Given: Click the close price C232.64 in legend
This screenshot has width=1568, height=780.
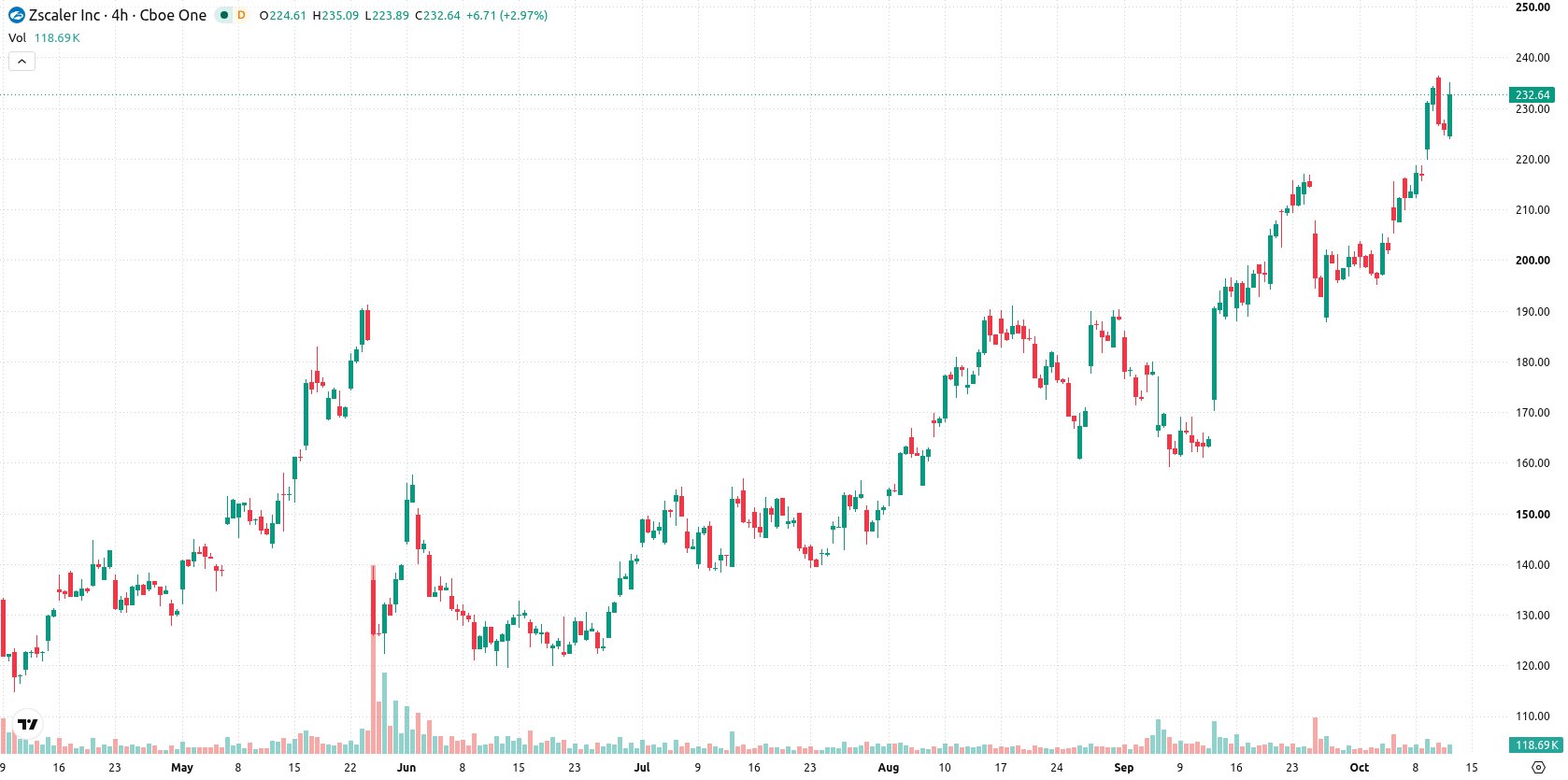Looking at the screenshot, I should [437, 16].
